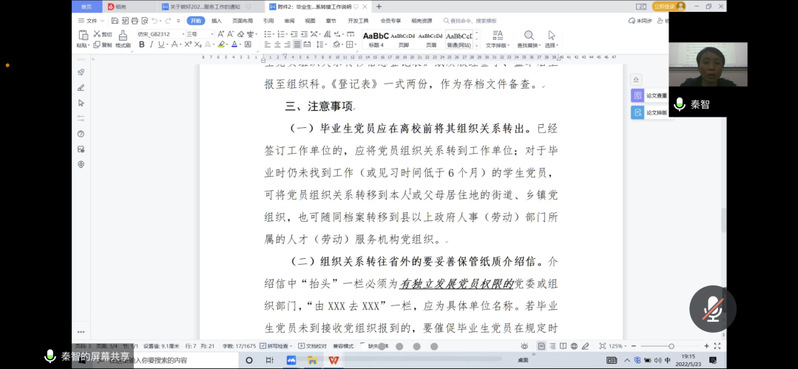Switch to the 页面布局 ribbon tab
This screenshot has width=798, height=369.
point(242,21)
